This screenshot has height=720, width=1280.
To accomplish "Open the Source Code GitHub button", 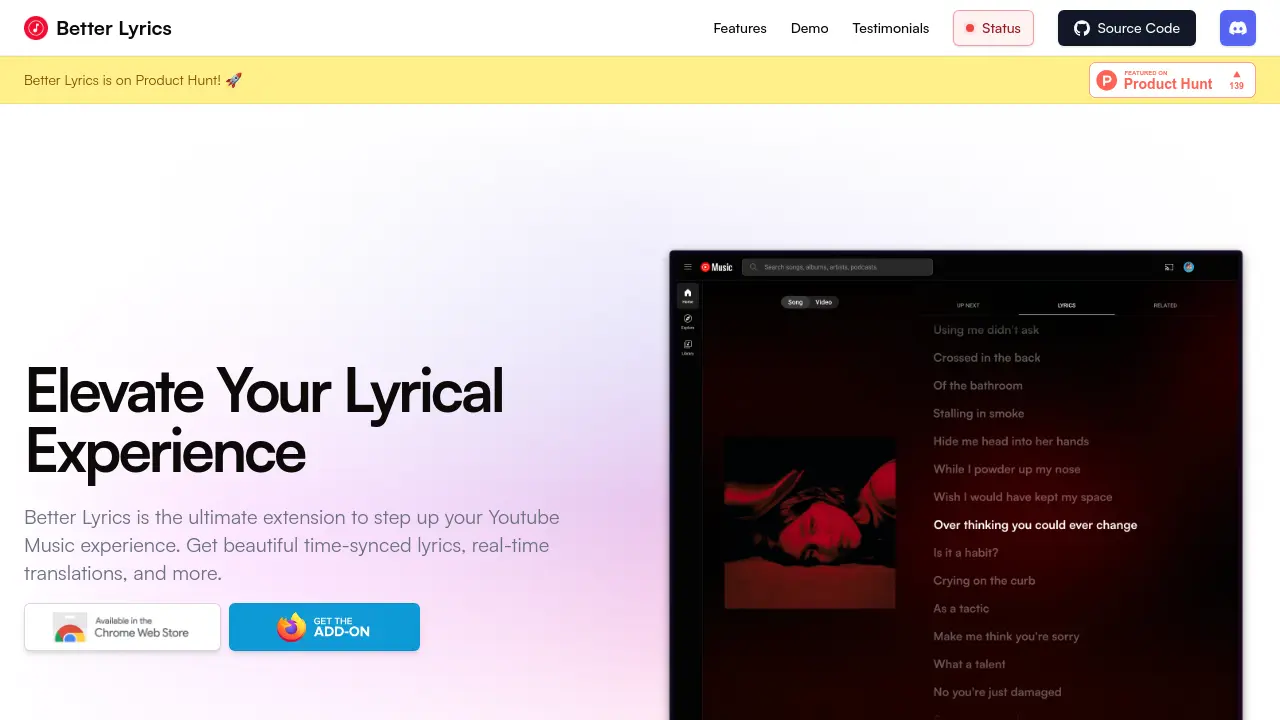I will (x=1127, y=28).
